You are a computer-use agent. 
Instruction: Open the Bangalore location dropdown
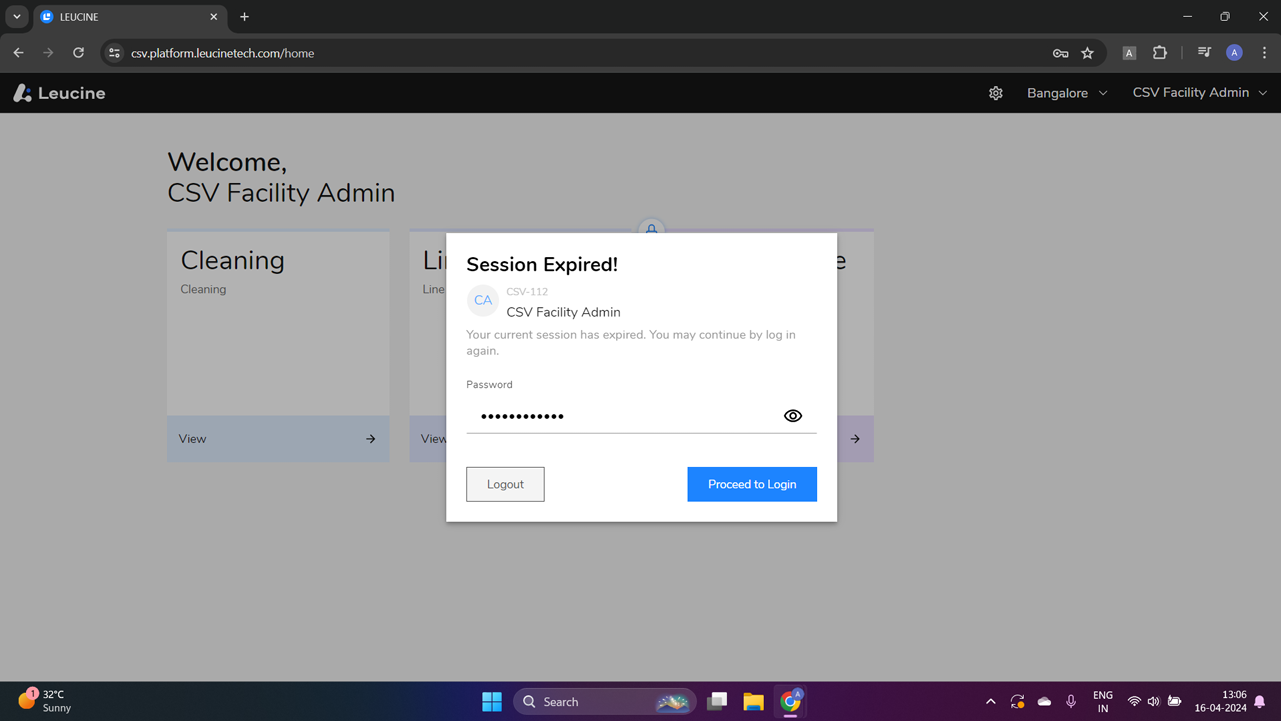click(x=1066, y=92)
